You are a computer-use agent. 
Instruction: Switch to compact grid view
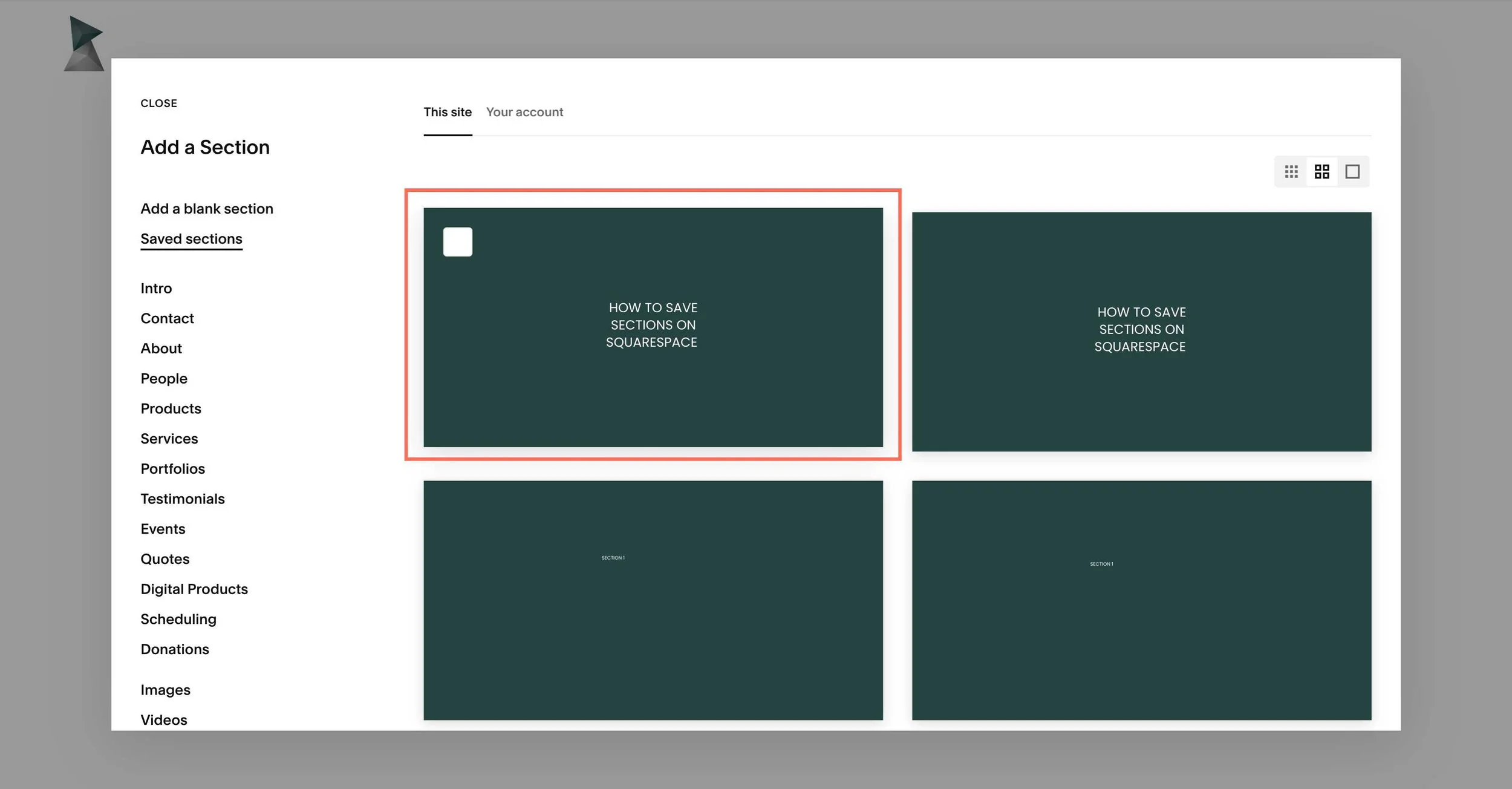[x=1291, y=171]
